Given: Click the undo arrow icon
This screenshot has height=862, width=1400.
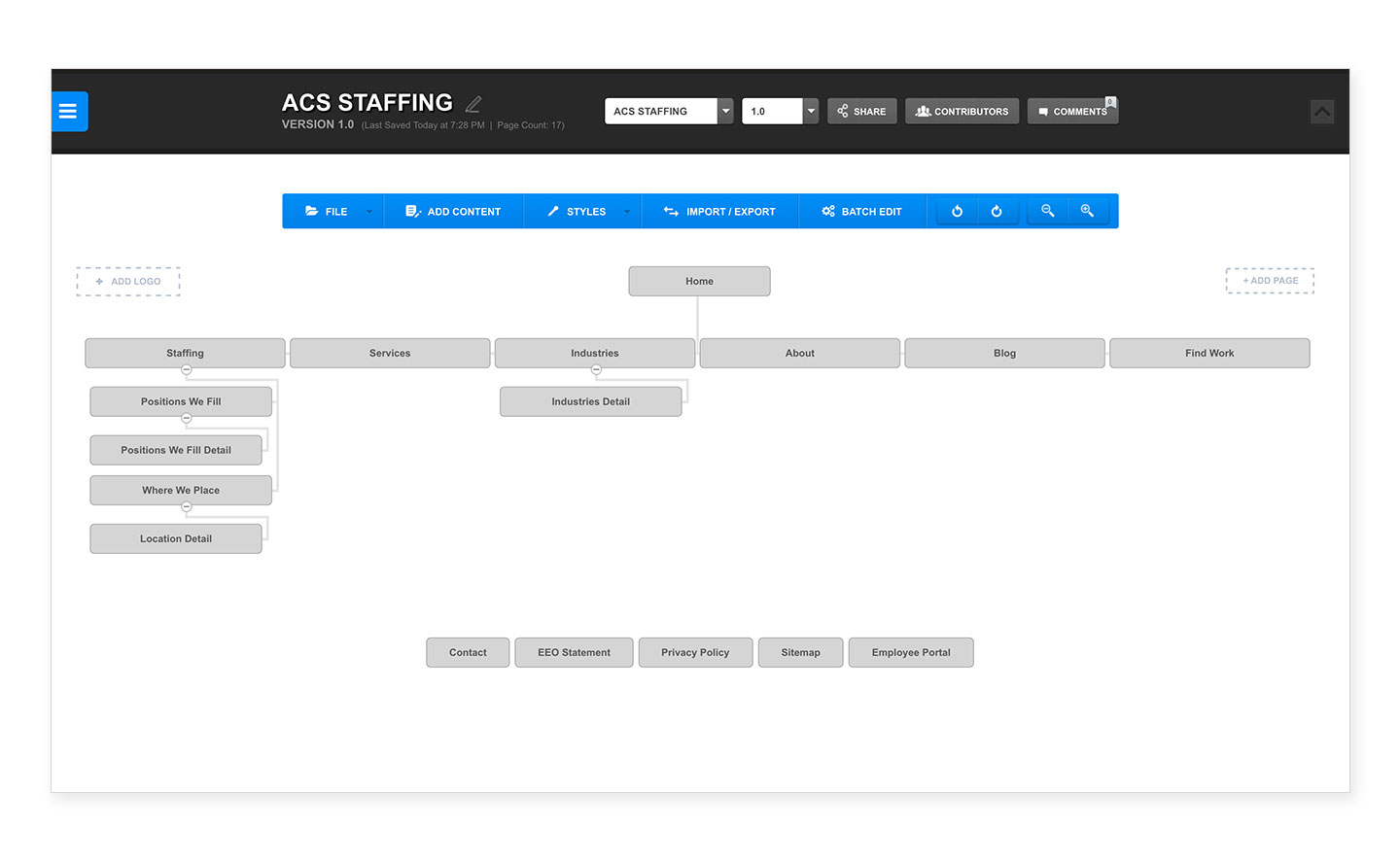Looking at the screenshot, I should pyautogui.click(x=957, y=211).
